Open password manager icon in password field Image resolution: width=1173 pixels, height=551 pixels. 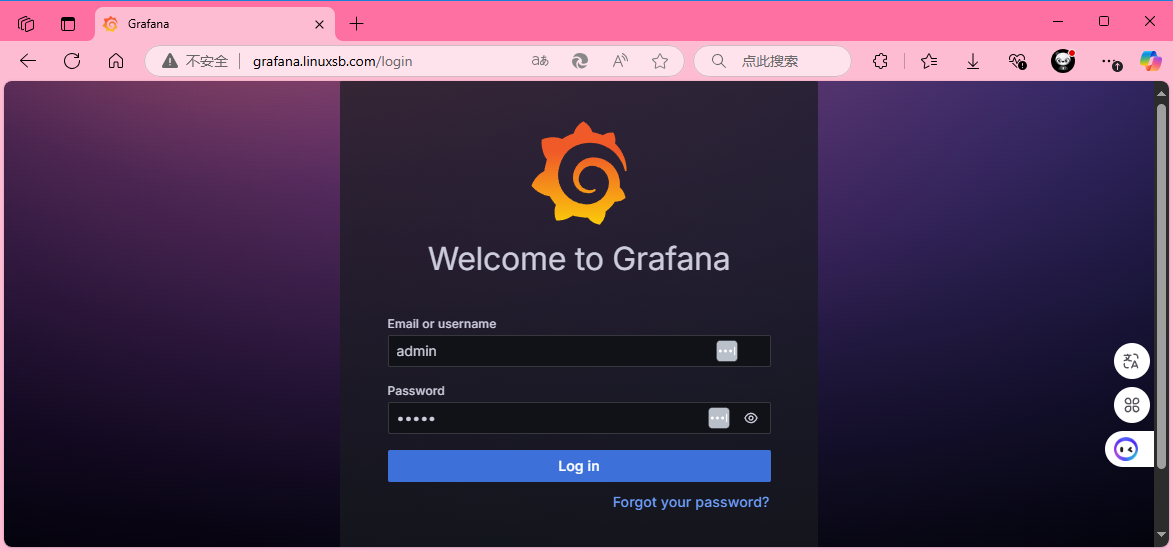point(719,418)
